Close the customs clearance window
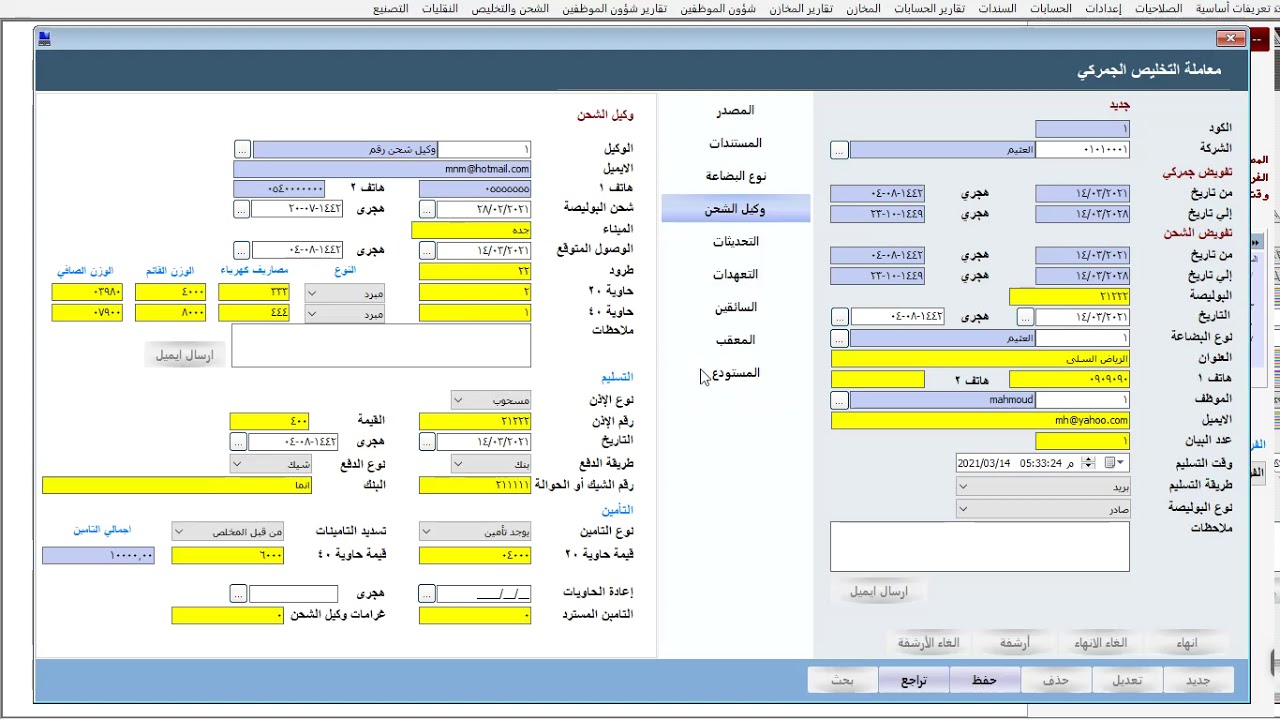 [x=1230, y=39]
